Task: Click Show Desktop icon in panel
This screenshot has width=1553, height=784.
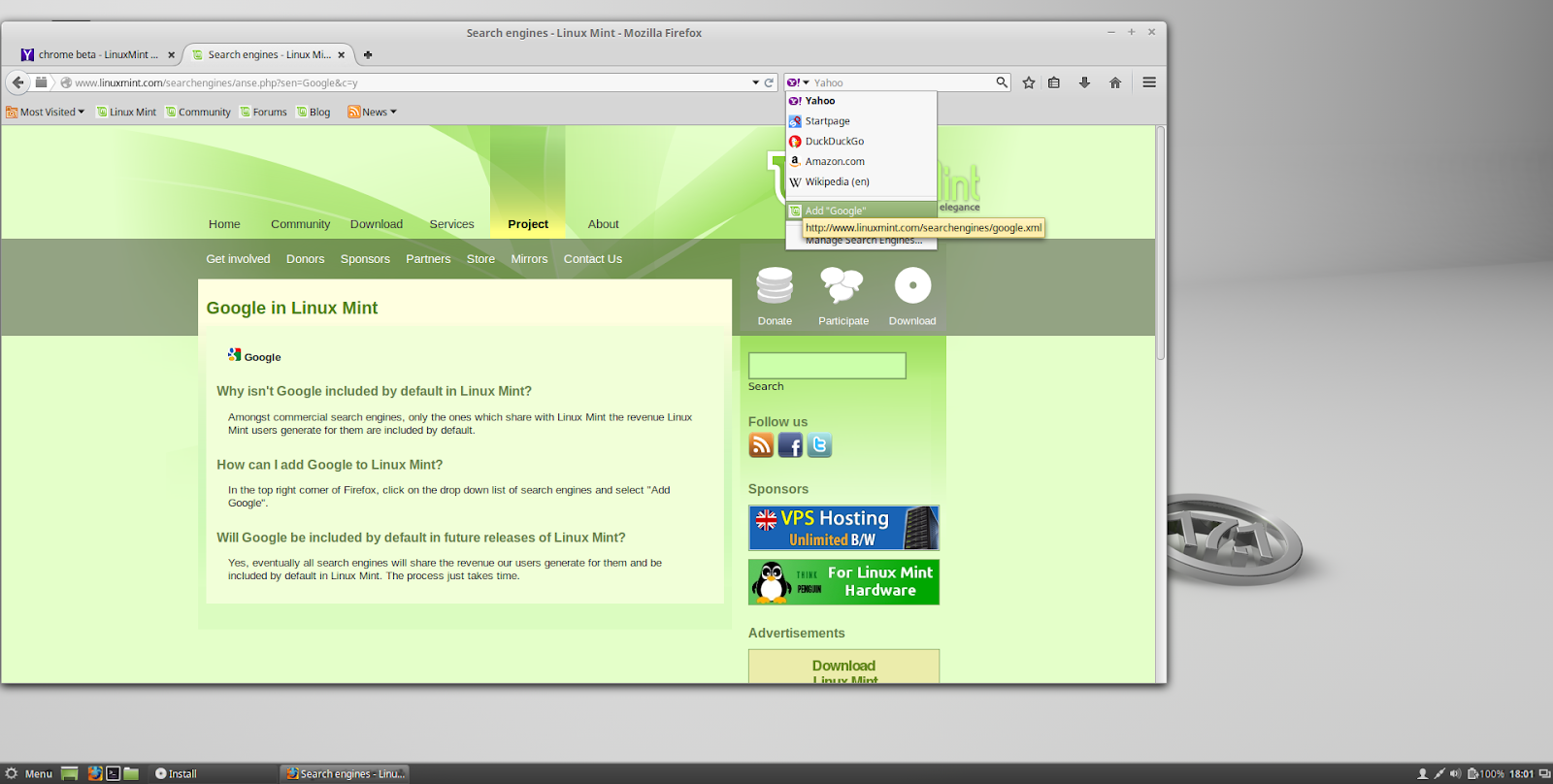Action: pos(70,773)
